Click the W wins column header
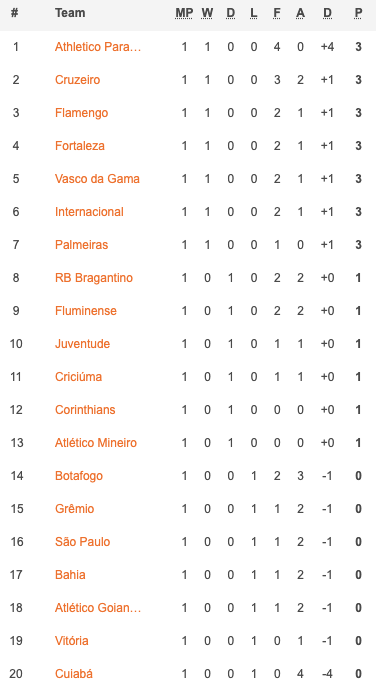The height and width of the screenshot is (690, 376). click(x=207, y=13)
